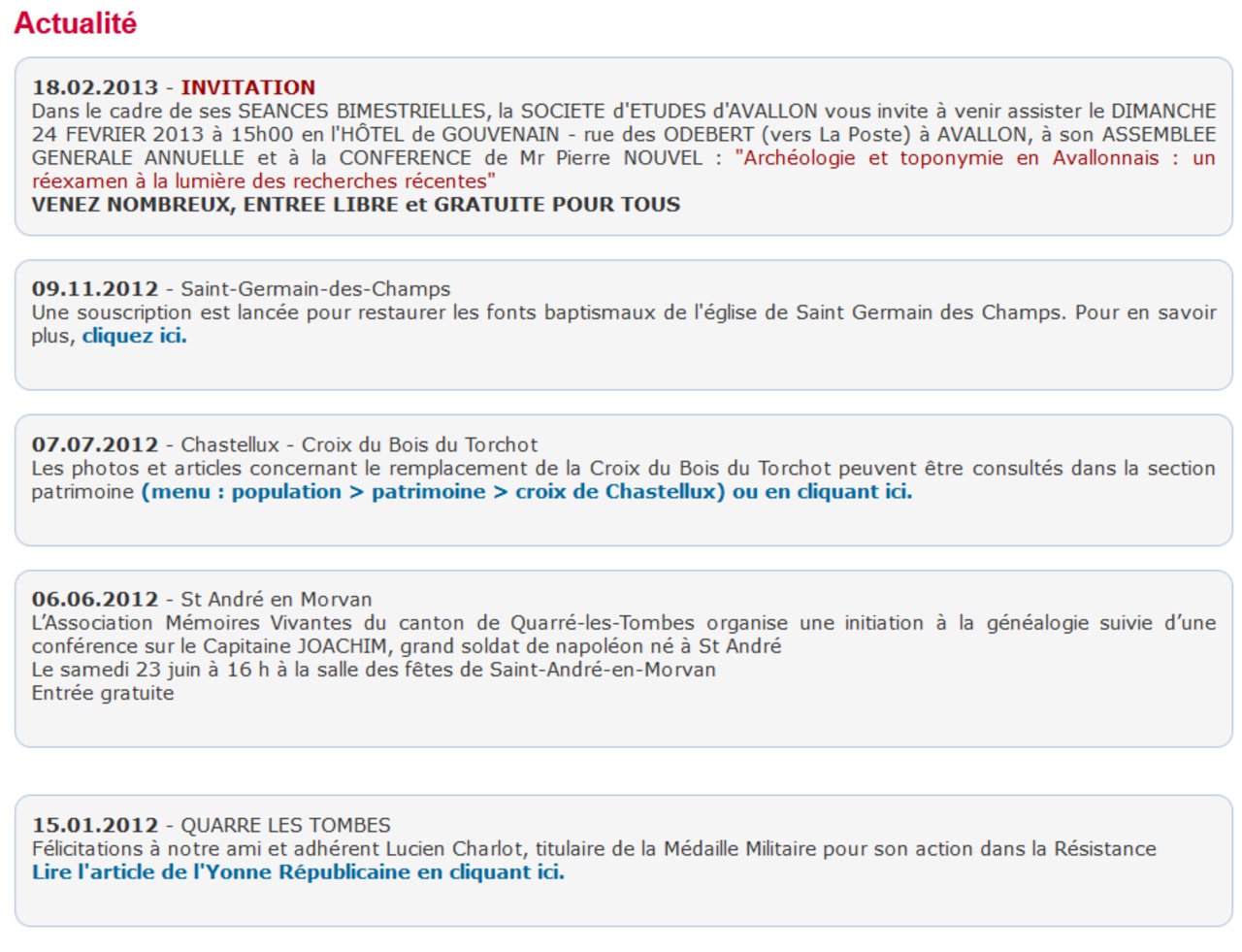The height and width of the screenshot is (952, 1242).
Task: Select the 'St André en Morvan' news title
Action: pos(277,600)
